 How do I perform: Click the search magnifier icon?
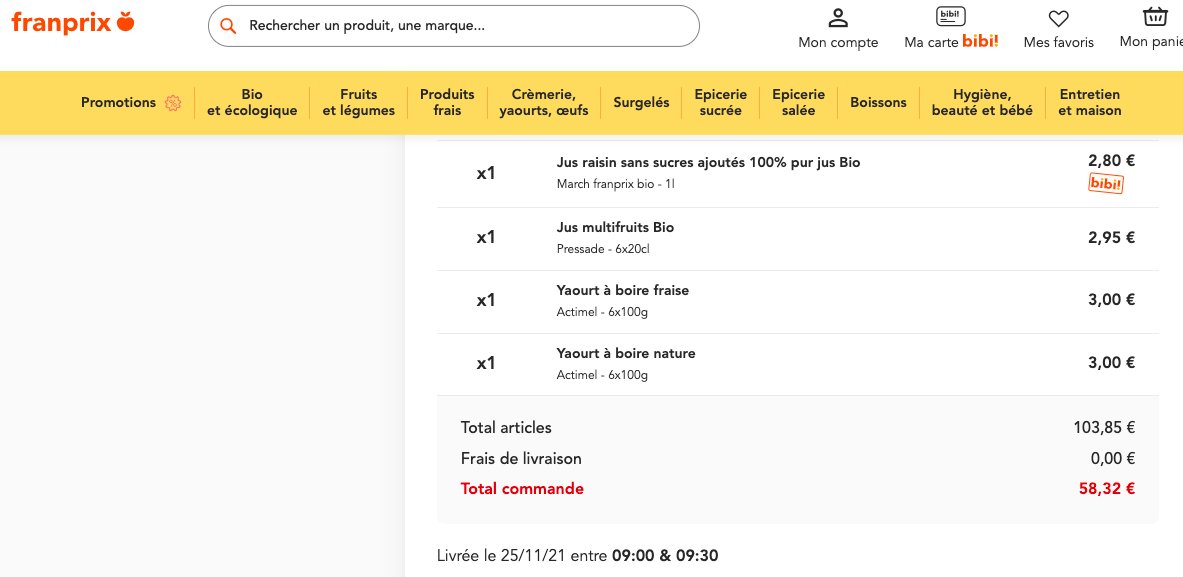click(228, 26)
